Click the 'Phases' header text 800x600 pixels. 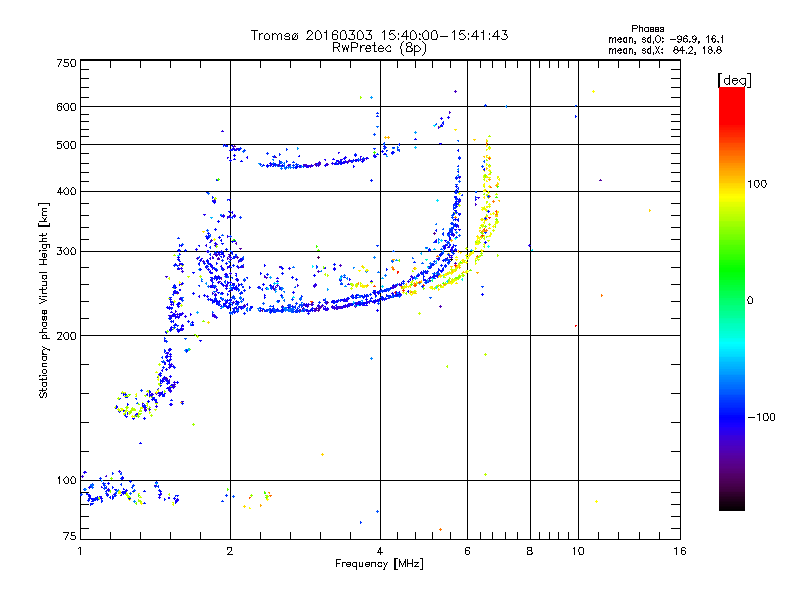(647, 29)
